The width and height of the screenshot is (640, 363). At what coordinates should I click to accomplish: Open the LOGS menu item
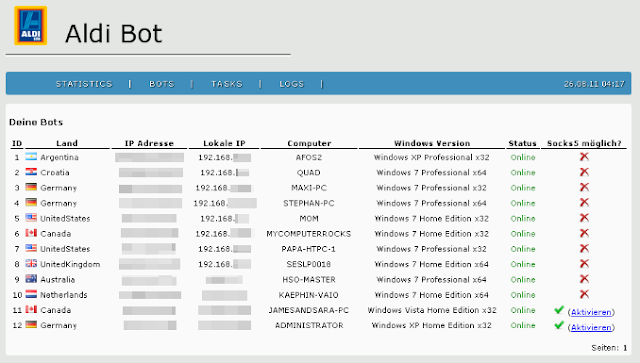(x=291, y=84)
